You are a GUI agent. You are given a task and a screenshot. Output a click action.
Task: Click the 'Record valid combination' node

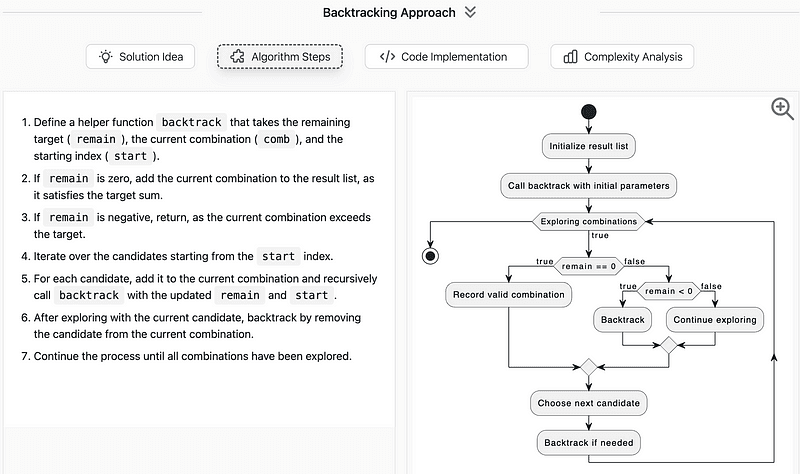tap(509, 295)
